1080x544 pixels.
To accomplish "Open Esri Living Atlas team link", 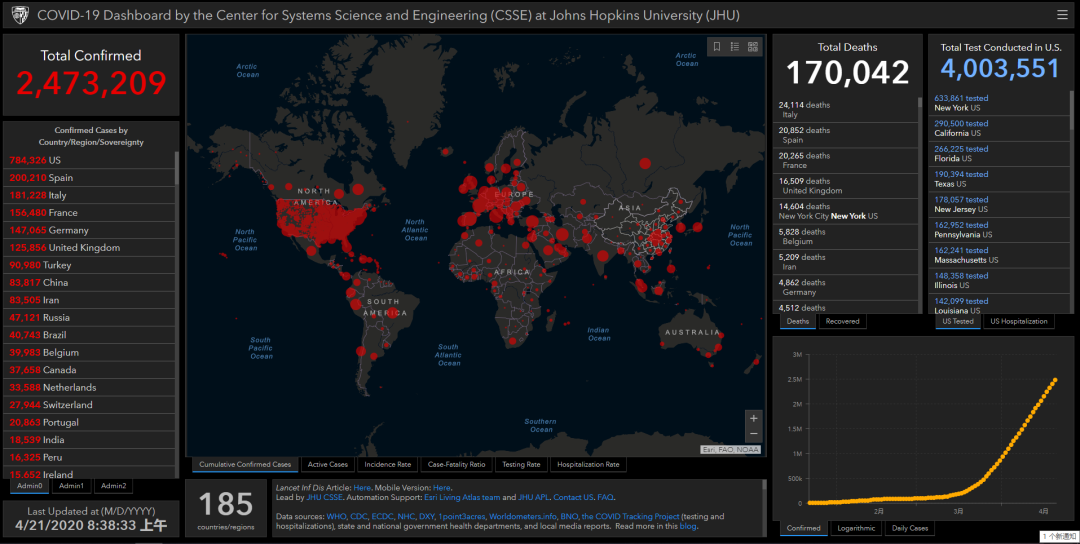I will tap(462, 497).
